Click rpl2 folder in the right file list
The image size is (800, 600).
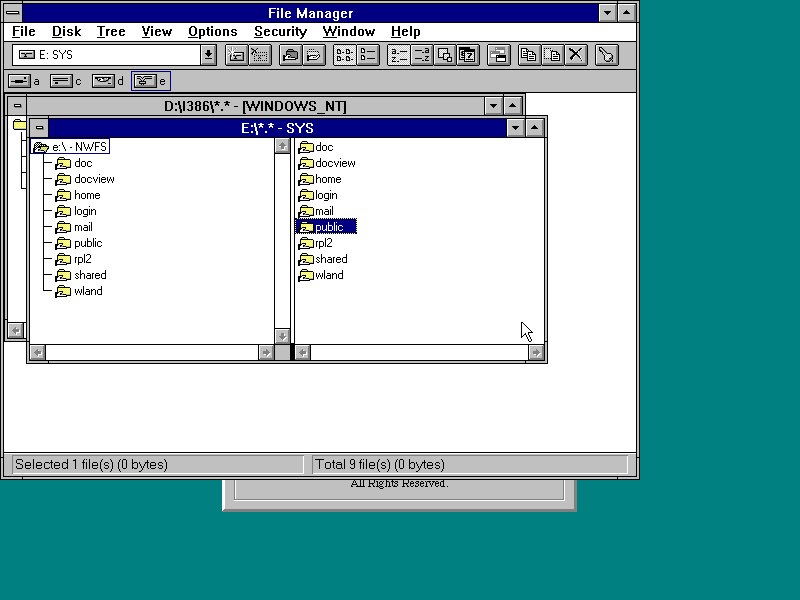tap(315, 243)
